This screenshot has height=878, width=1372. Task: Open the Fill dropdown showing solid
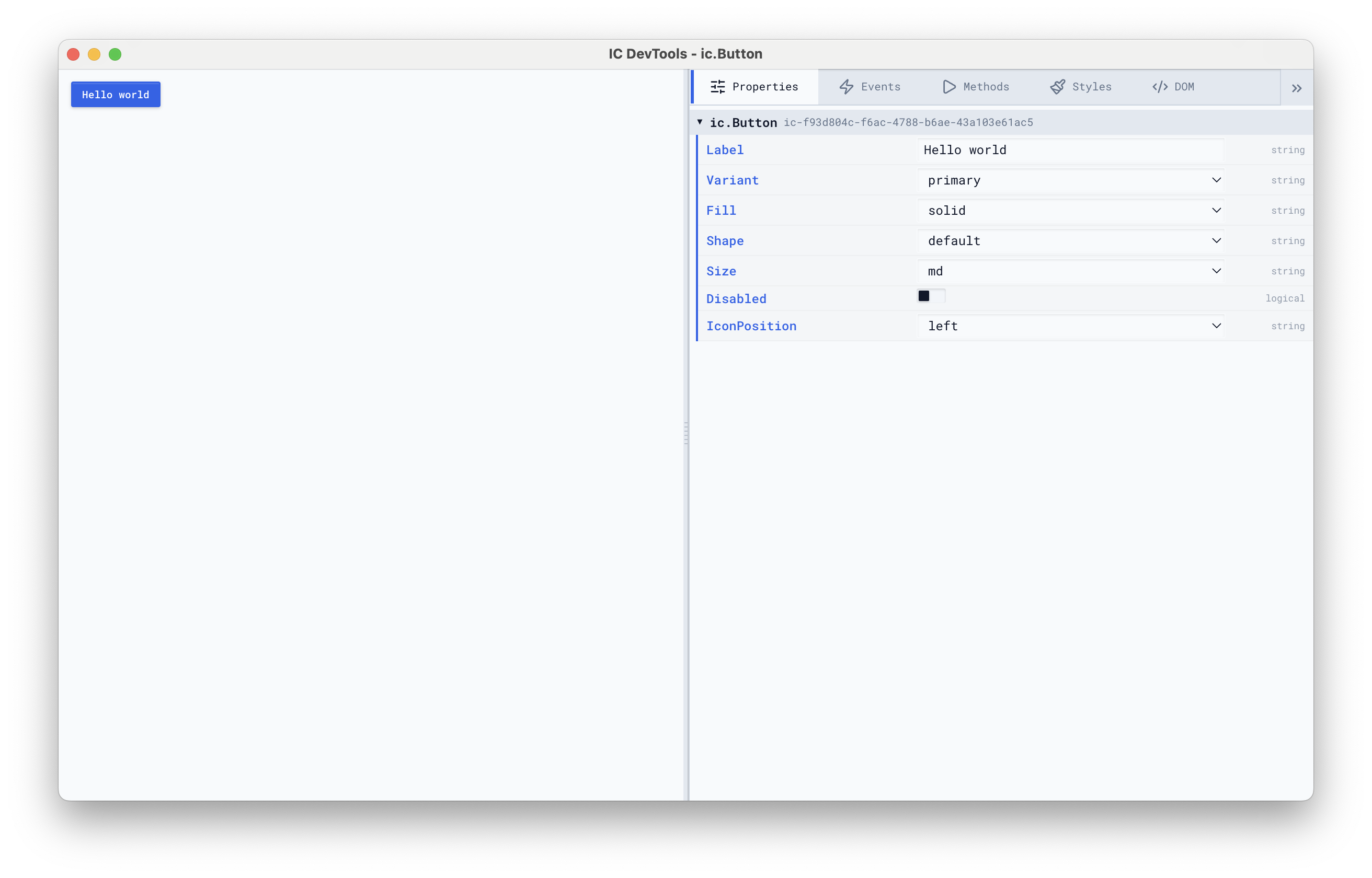(1216, 211)
